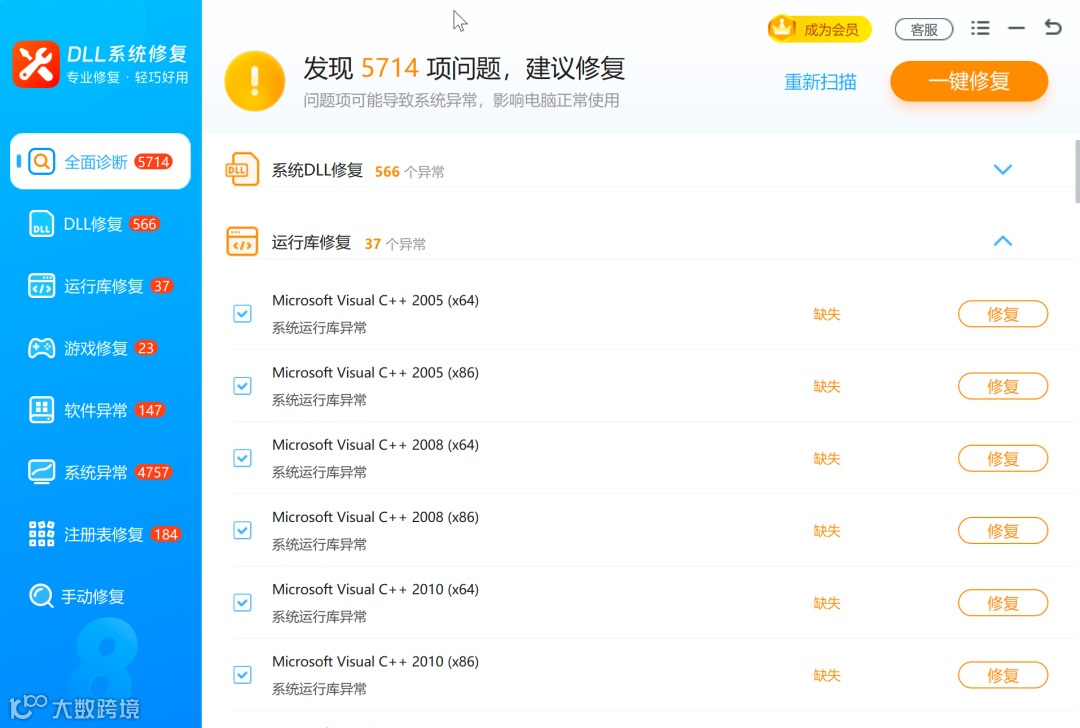
Task: Click 修复 for Visual C++ 2005 (x86)
Action: [x=1003, y=386]
